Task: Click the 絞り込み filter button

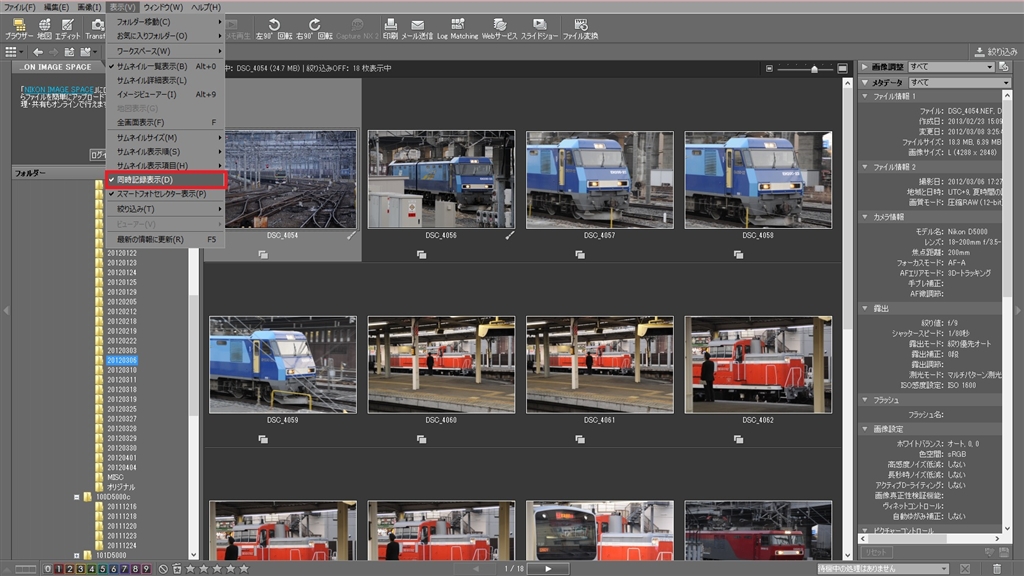Action: click(x=993, y=51)
